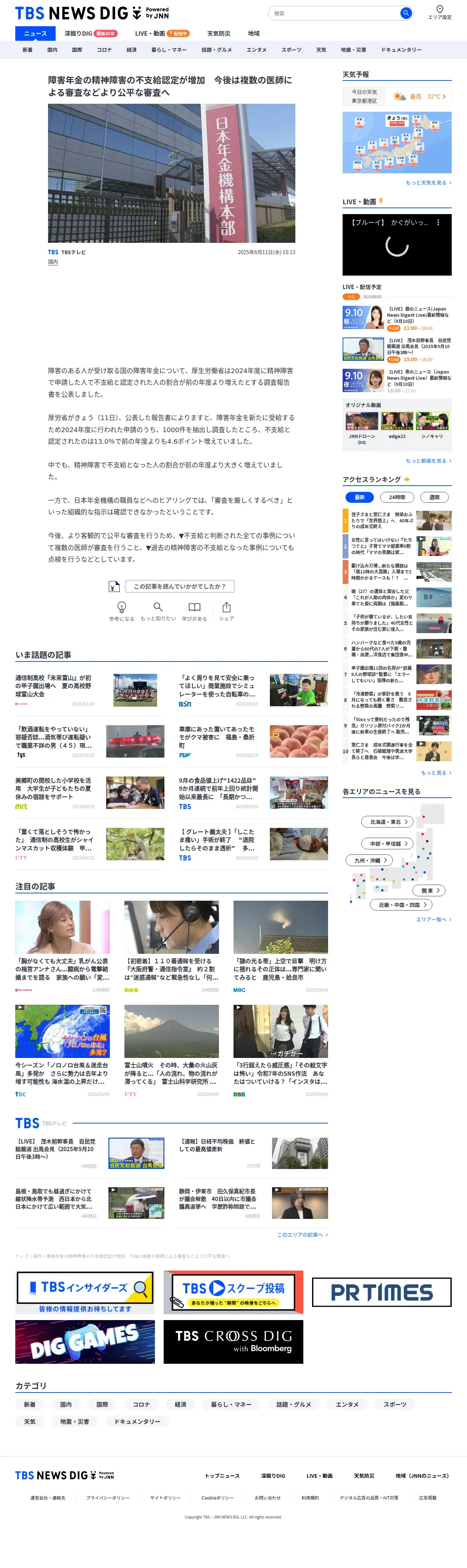Open the 天気防災 main tab
Viewport: 467px width, 1568px height.
(x=219, y=33)
